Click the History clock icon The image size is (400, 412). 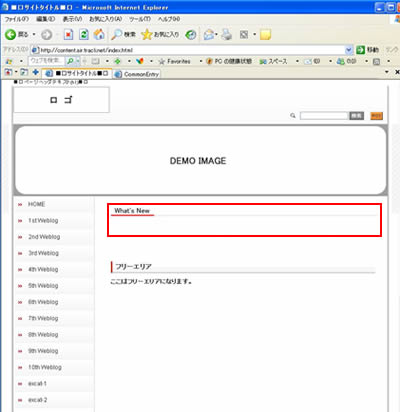pos(191,35)
